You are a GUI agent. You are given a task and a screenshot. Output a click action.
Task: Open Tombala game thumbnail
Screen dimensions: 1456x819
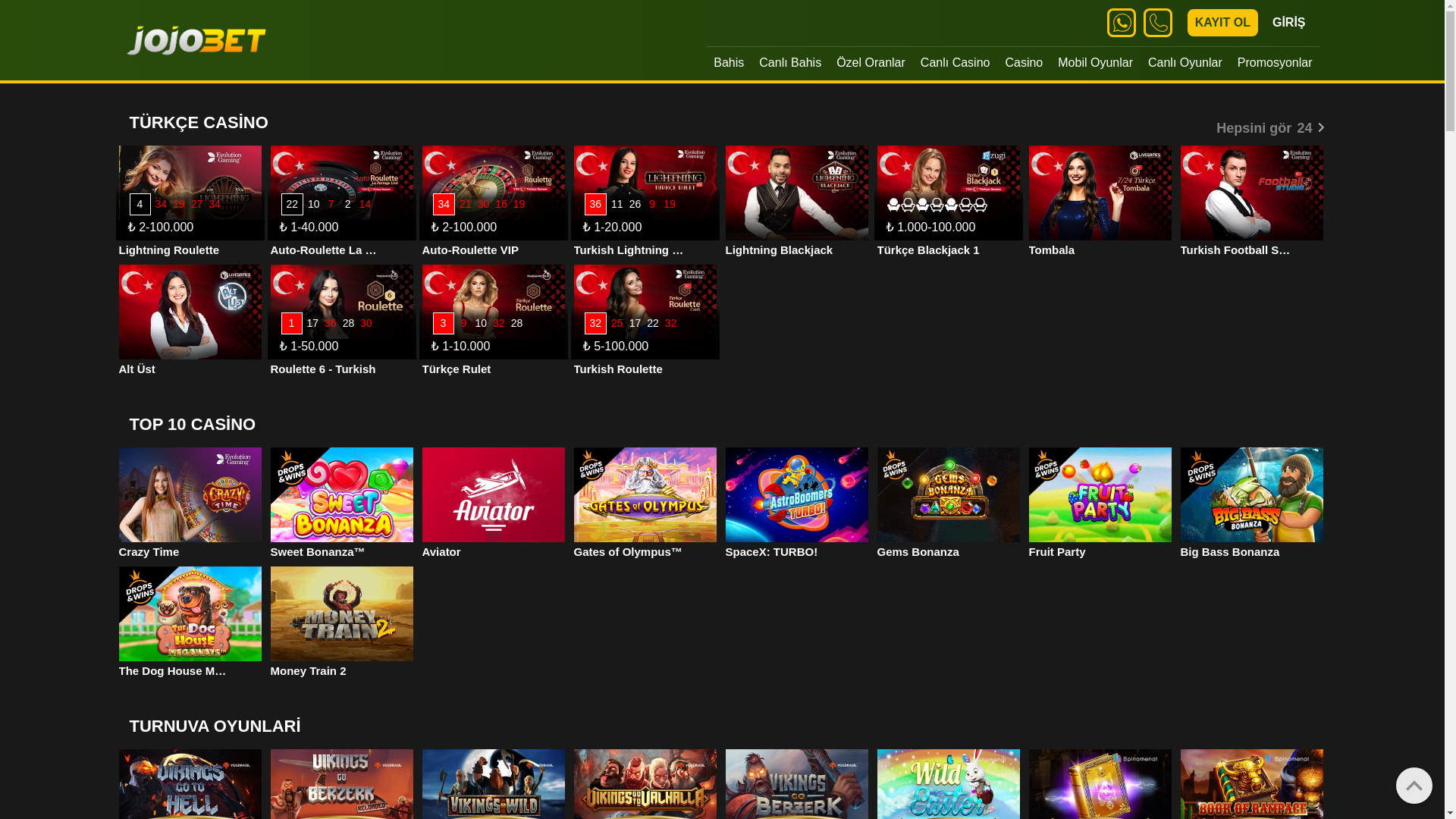tap(1100, 193)
